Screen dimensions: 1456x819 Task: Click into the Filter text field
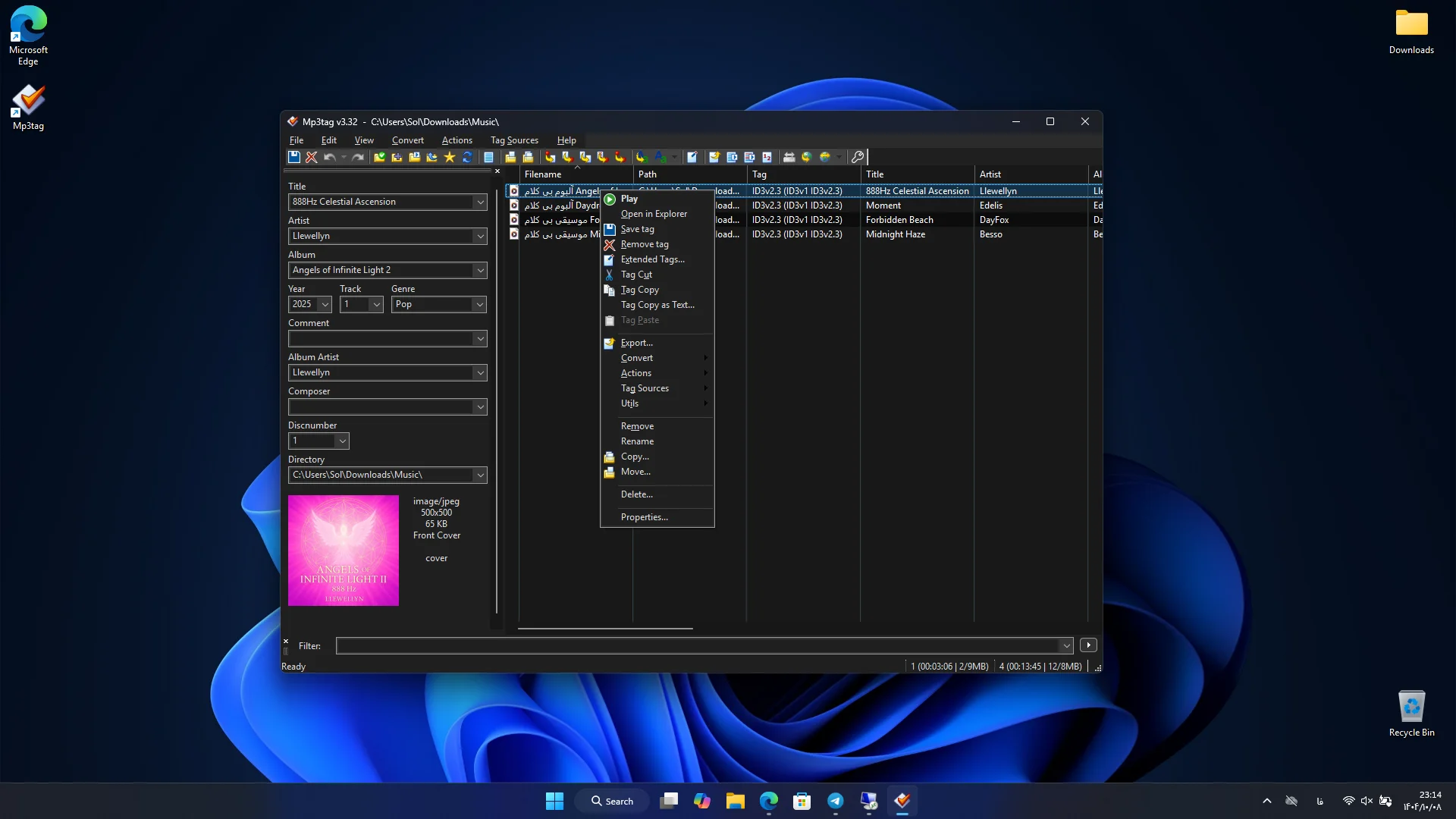698,646
